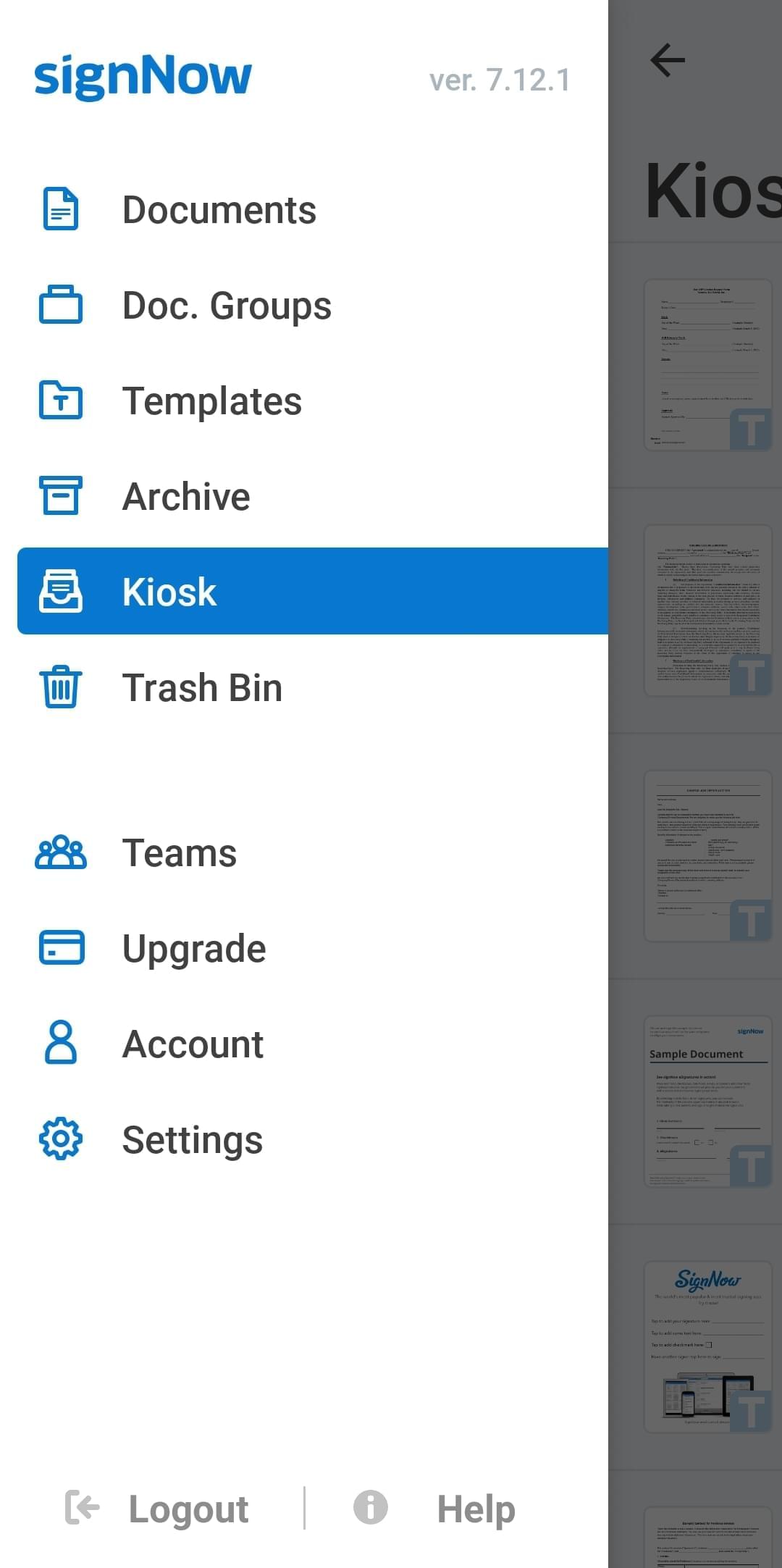Screen dimensions: 782x1568
Task: Tap the Kiosk tray icon
Action: [x=61, y=592]
